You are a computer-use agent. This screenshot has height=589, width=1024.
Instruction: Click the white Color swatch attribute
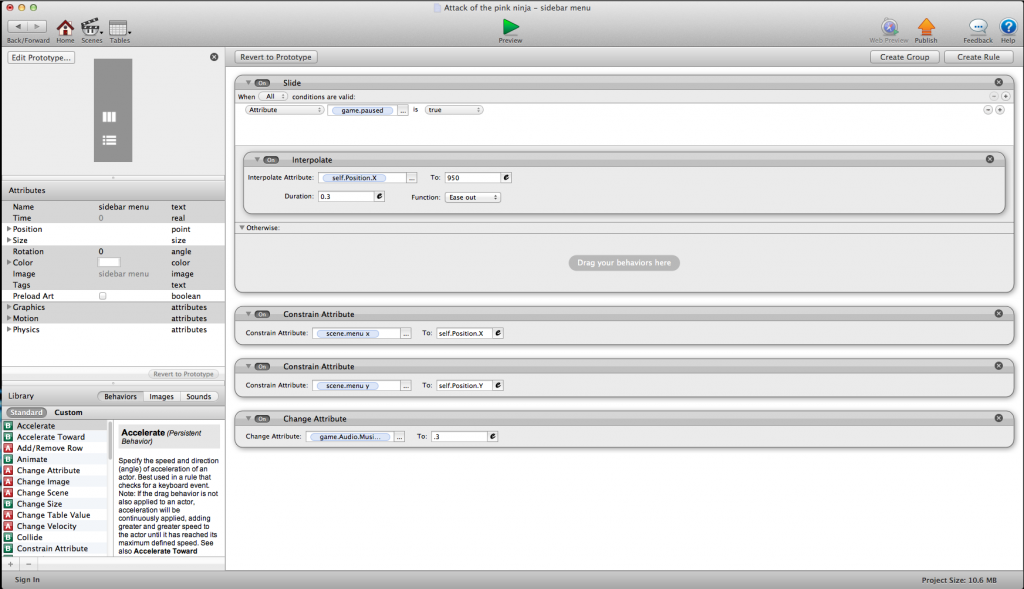(108, 262)
